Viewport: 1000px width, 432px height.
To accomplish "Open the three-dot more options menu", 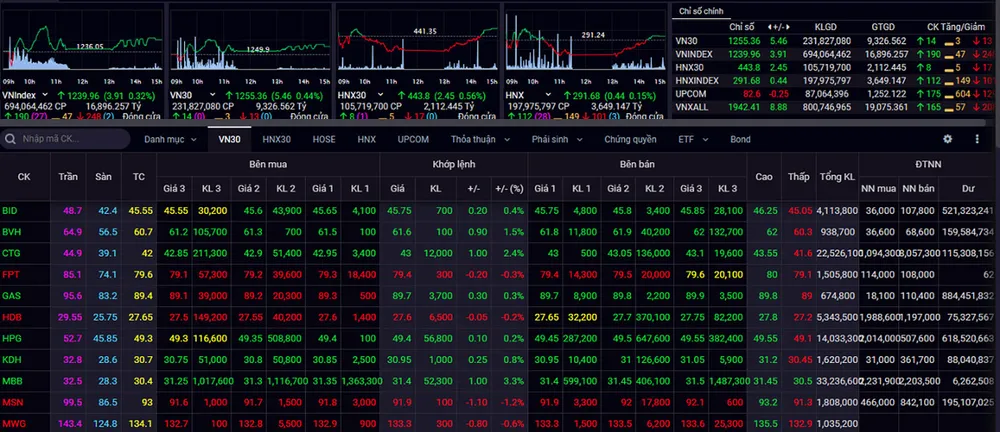I will (975, 139).
